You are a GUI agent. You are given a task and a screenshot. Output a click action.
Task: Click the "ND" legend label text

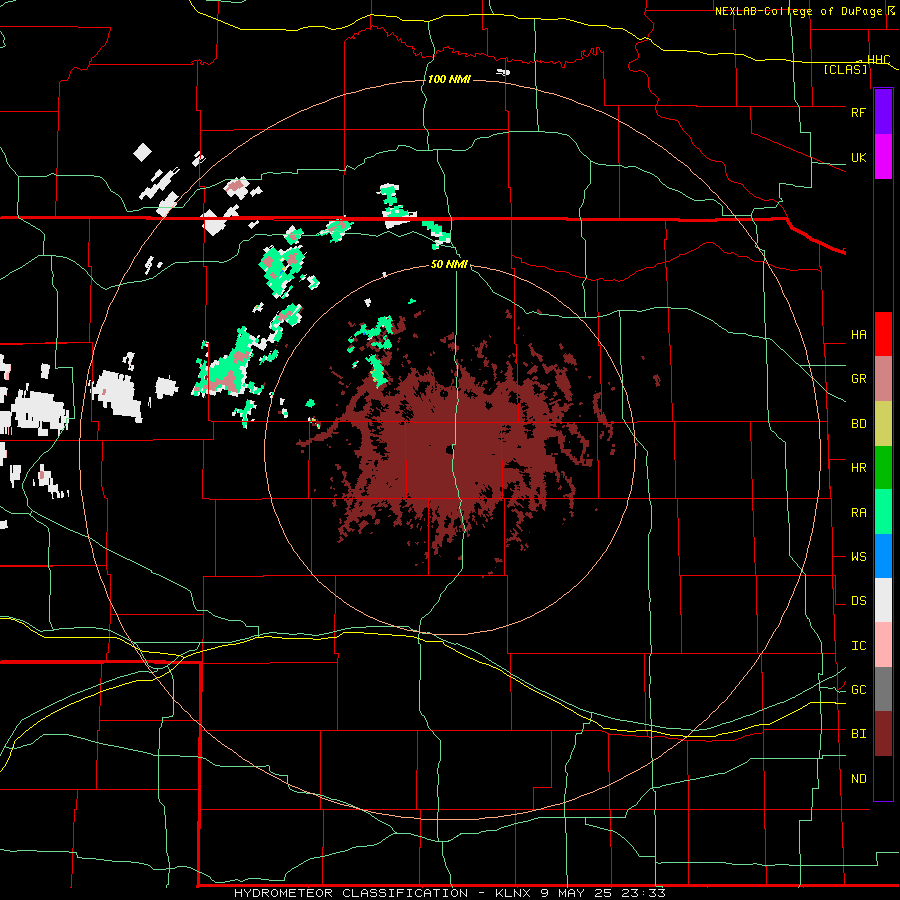click(x=858, y=778)
